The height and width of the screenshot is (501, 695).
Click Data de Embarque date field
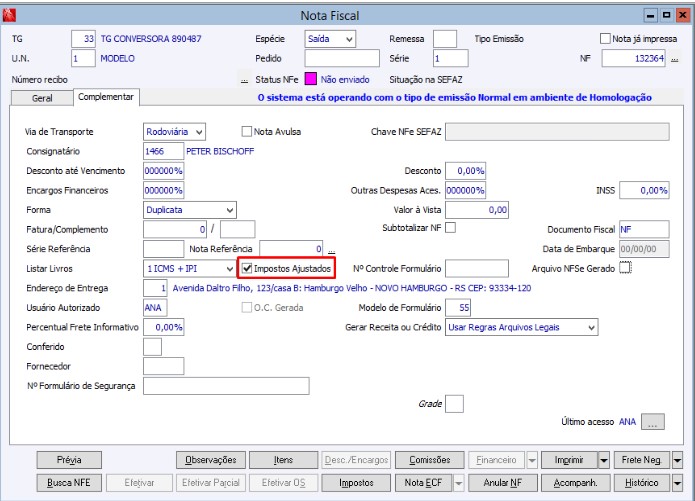click(644, 249)
